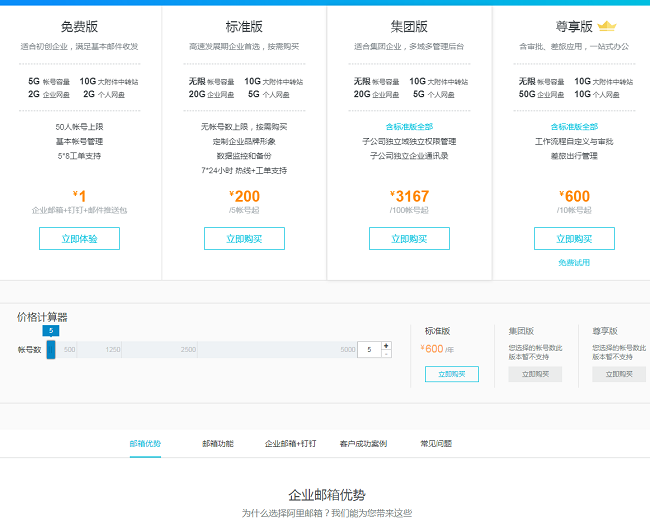This screenshot has height=519, width=650.
Task: Click 立即购买 under the 尊享版 plan card
Action: point(574,239)
